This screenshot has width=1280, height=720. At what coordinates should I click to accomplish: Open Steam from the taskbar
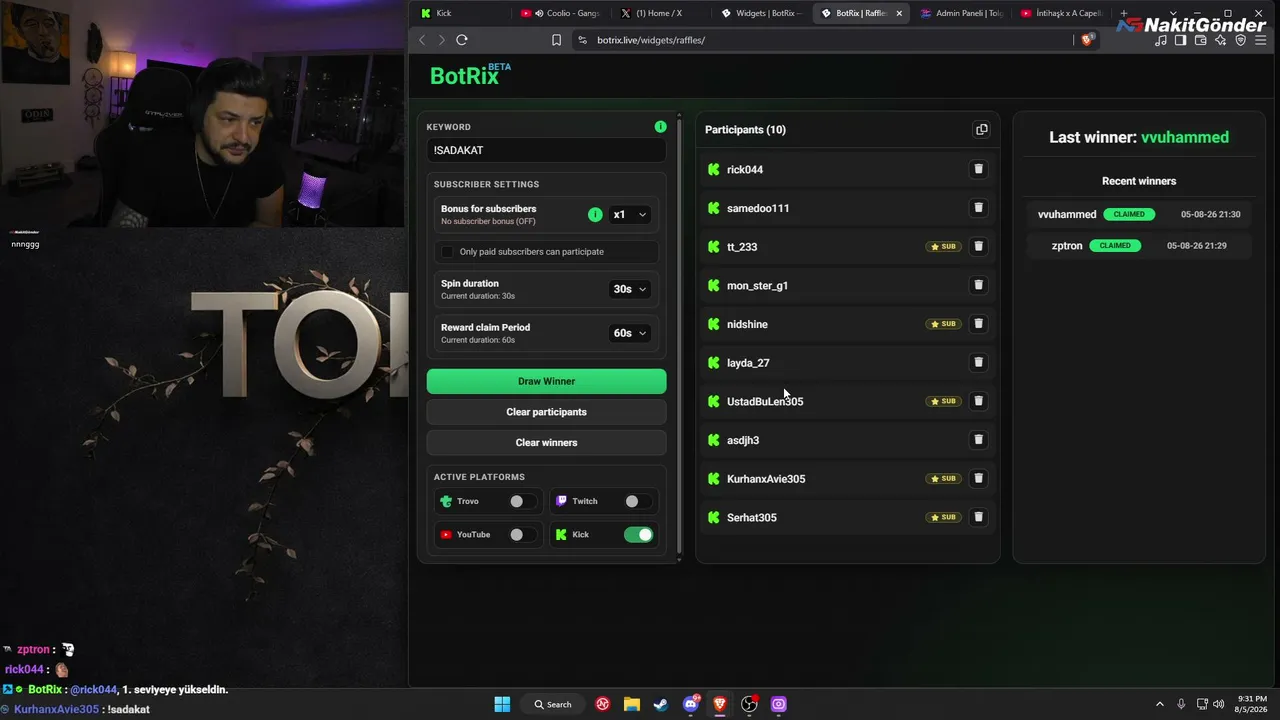pyautogui.click(x=661, y=704)
